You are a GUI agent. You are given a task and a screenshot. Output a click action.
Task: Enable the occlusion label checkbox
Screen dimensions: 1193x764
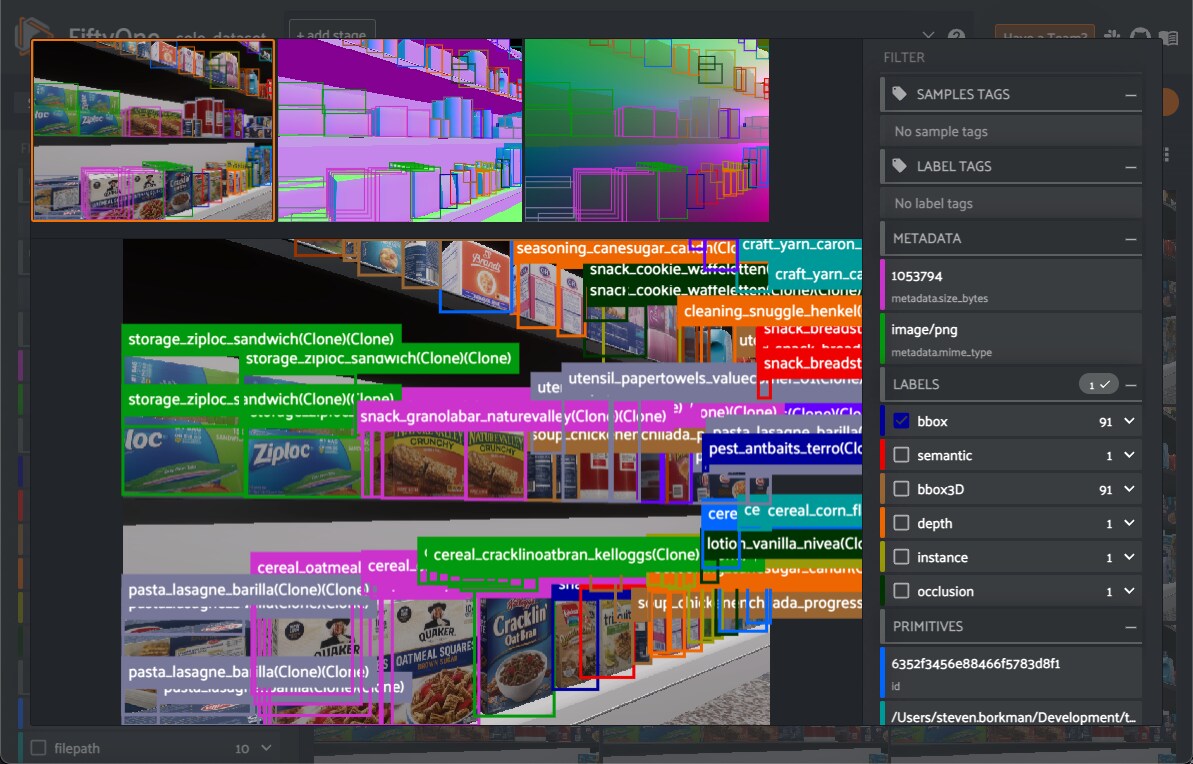[x=902, y=591]
